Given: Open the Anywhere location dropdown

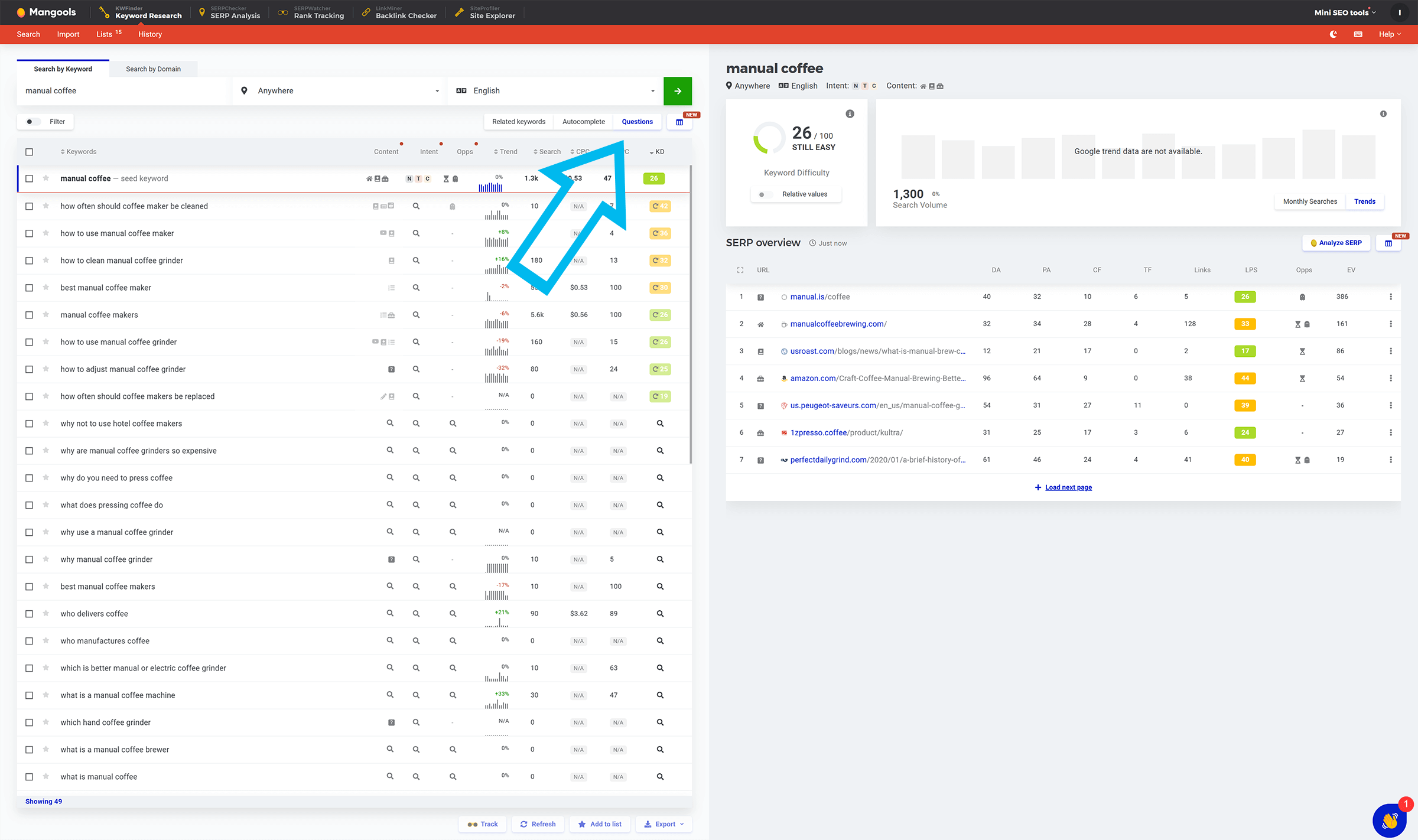Looking at the screenshot, I should click(x=340, y=91).
